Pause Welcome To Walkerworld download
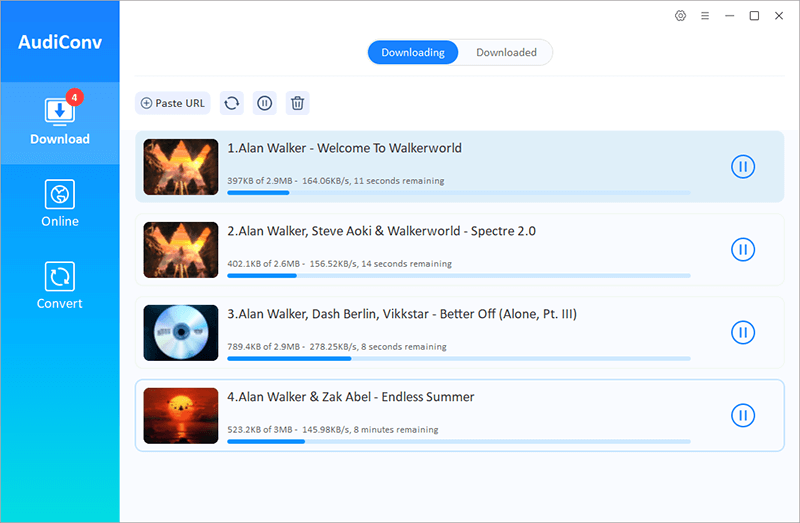This screenshot has width=800, height=523. click(743, 166)
